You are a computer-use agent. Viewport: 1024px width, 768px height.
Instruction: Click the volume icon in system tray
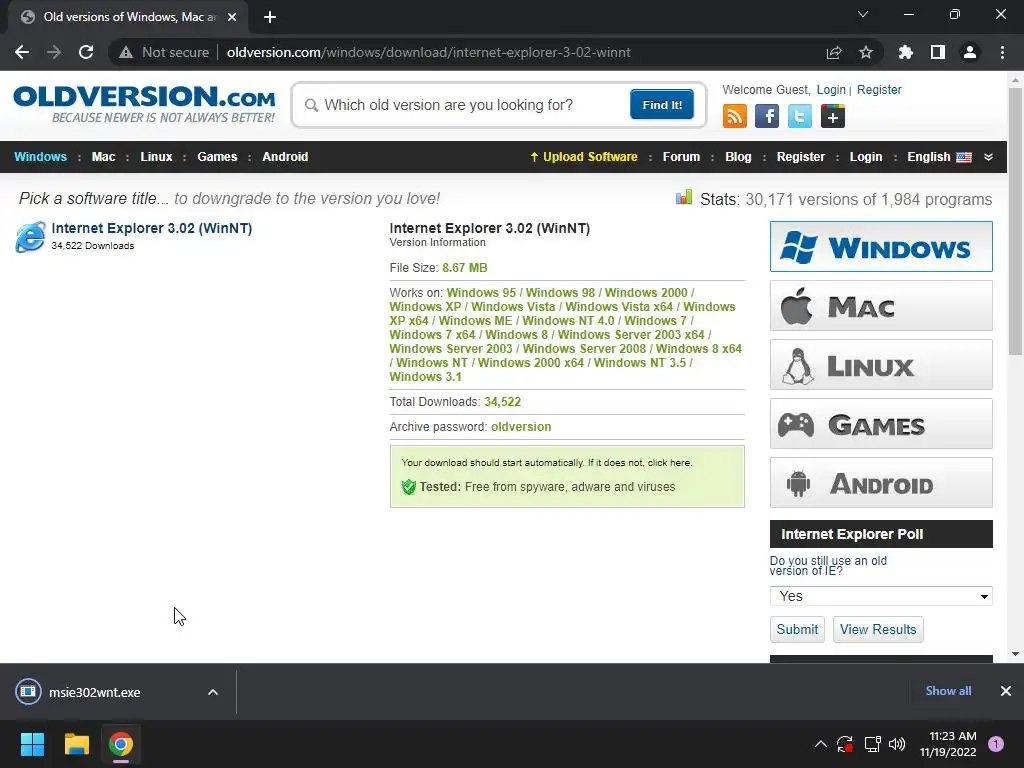coord(897,744)
